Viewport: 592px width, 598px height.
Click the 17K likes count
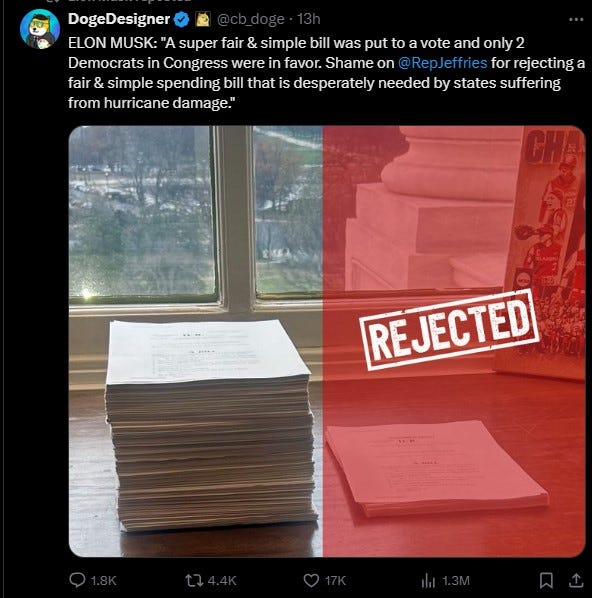point(335,580)
